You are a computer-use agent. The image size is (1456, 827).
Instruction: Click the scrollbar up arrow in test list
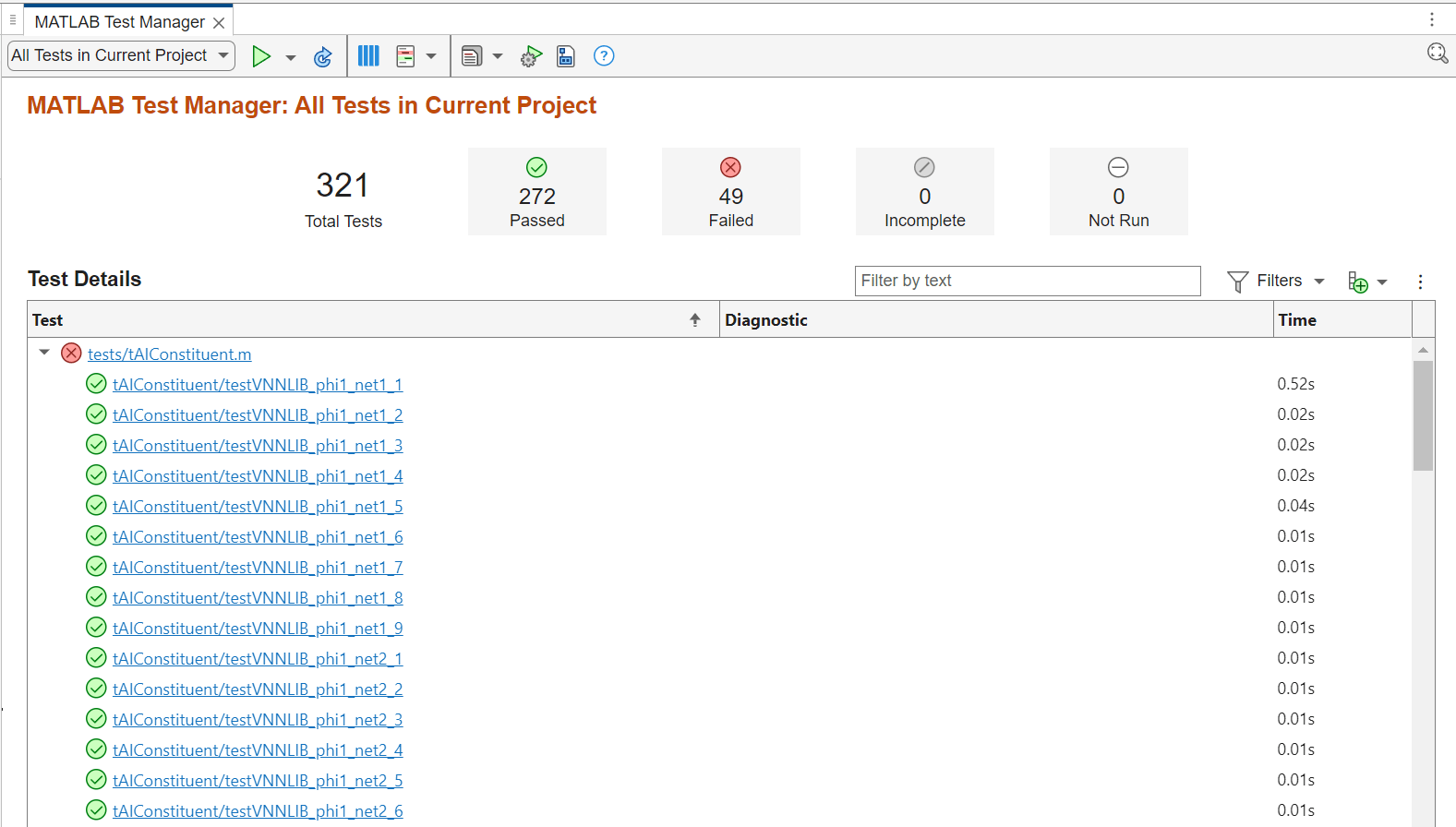tap(1423, 350)
